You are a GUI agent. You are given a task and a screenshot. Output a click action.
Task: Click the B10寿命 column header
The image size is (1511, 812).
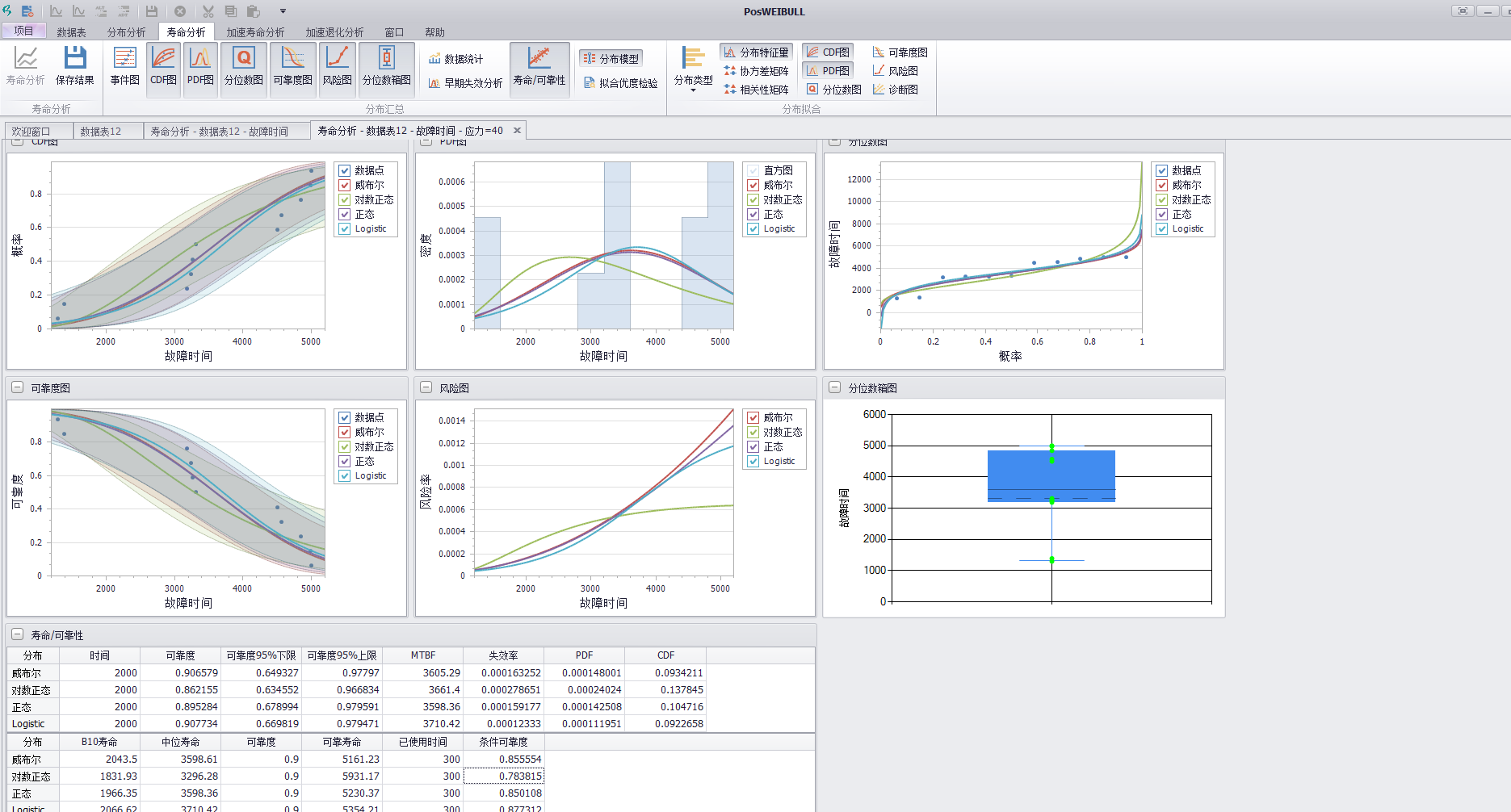coord(99,742)
